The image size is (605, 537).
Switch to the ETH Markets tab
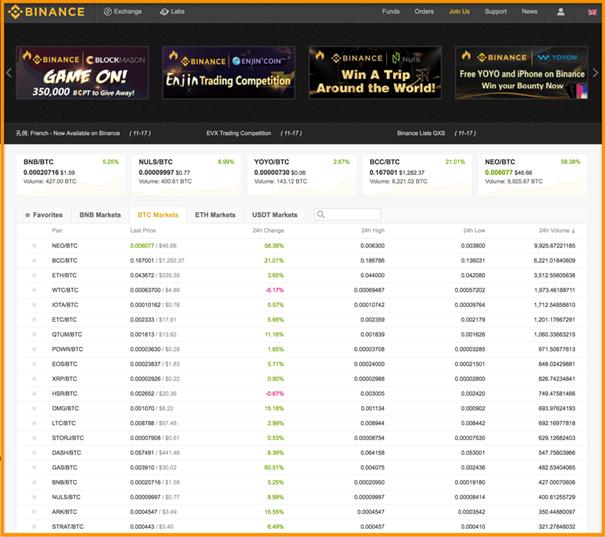(x=215, y=215)
